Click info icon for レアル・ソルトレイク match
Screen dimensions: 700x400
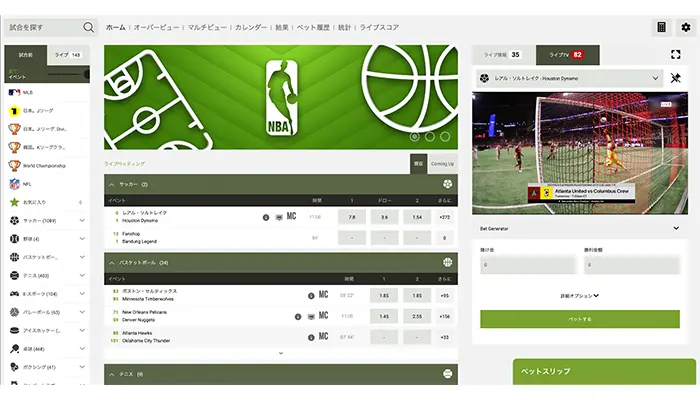coord(266,217)
